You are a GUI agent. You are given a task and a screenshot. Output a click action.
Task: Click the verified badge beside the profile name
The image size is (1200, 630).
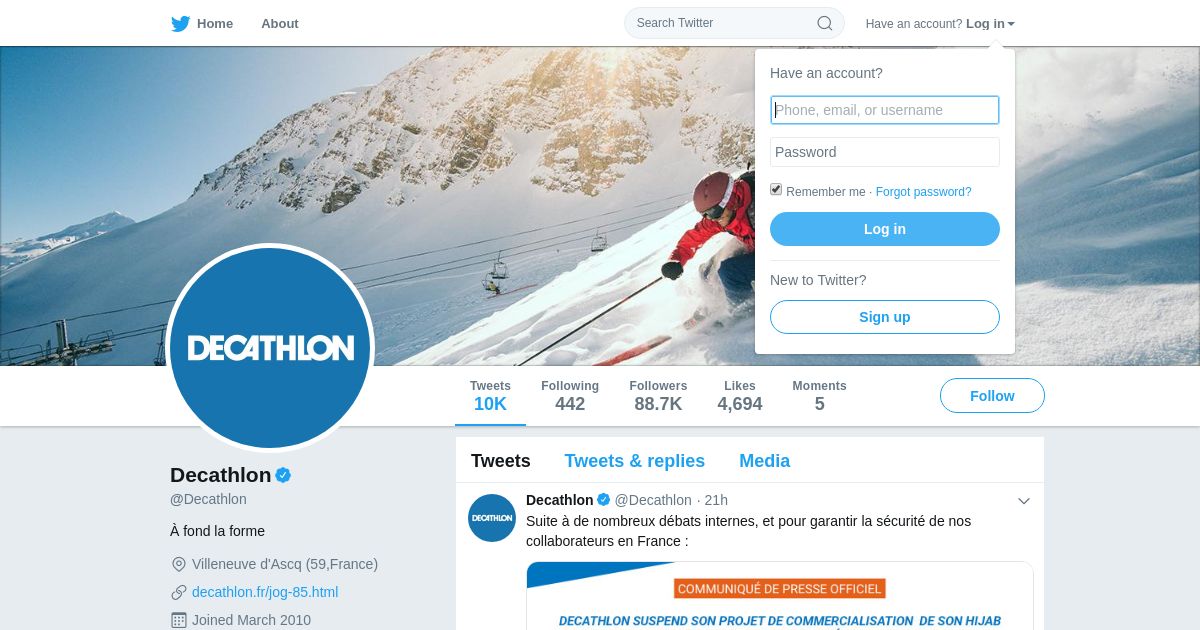click(x=283, y=475)
